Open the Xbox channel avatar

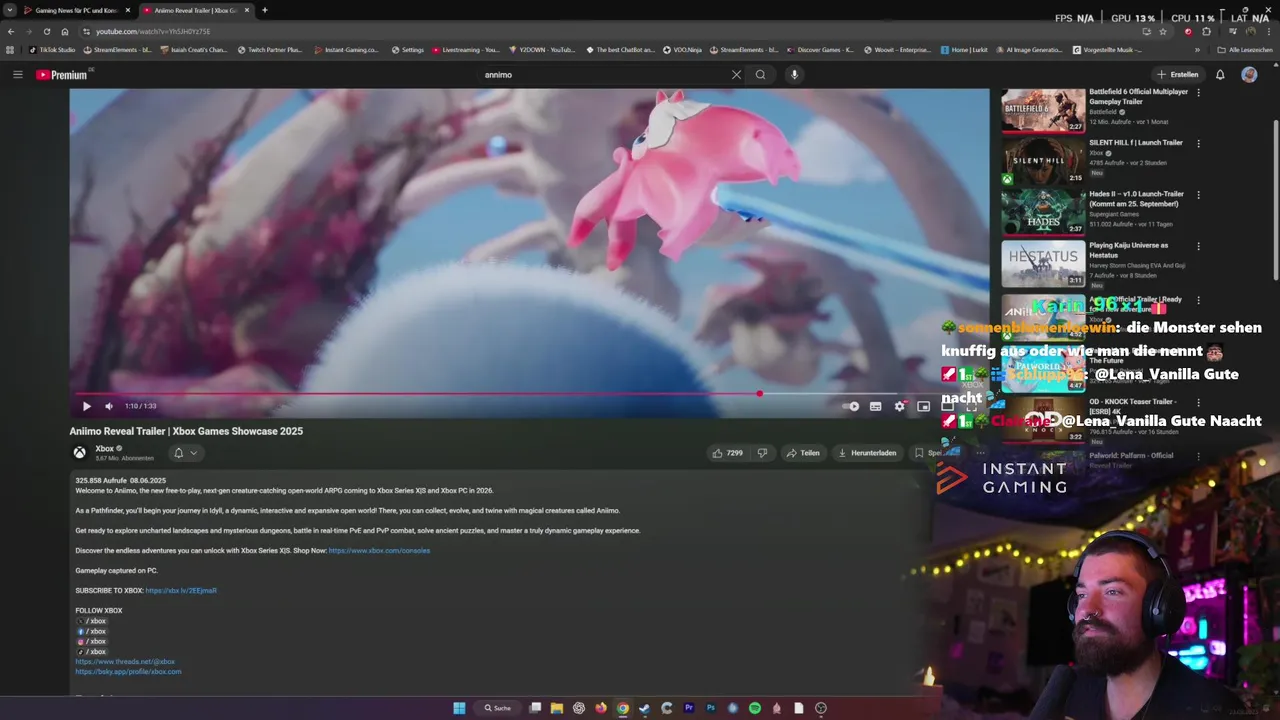[x=79, y=452]
